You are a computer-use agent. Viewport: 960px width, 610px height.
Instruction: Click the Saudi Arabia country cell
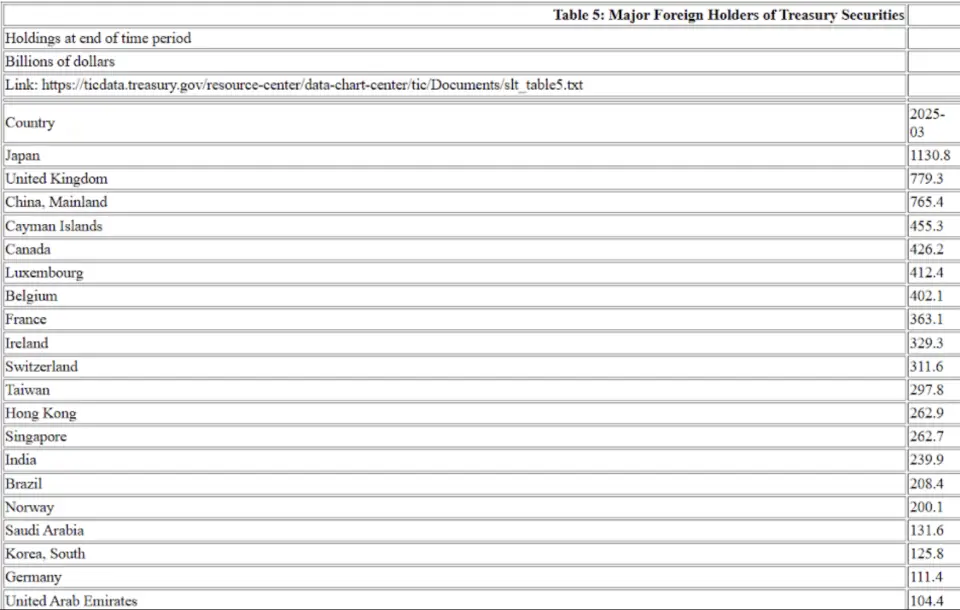[x=455, y=530]
